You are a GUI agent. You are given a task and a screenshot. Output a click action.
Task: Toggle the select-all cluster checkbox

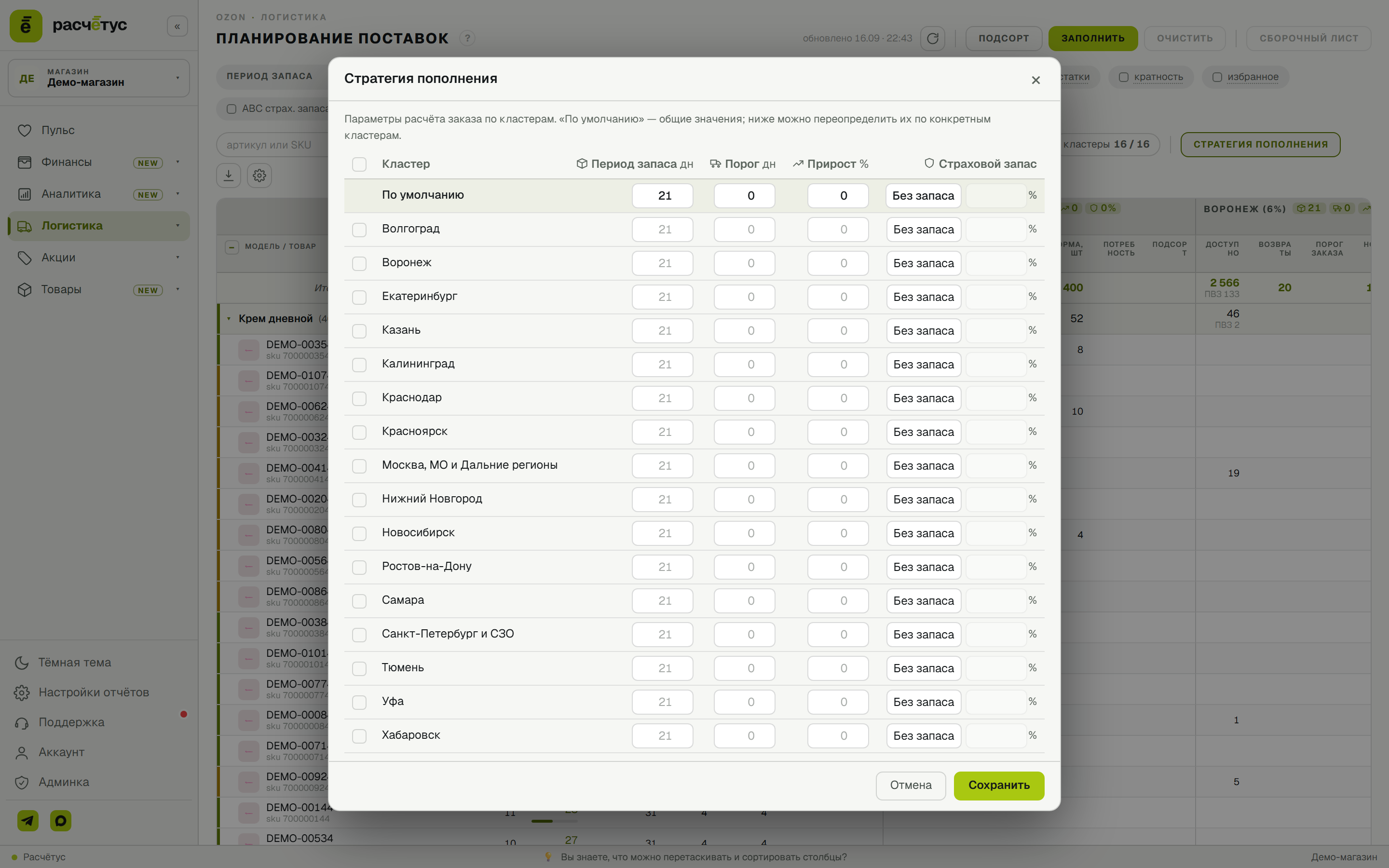359,164
